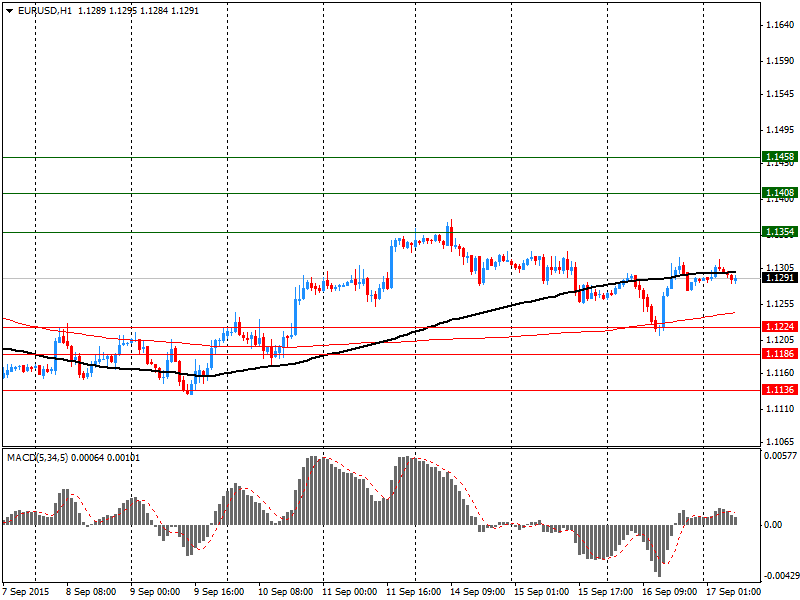Click the current price label 1.1291
Screen dimensions: 800x600
pos(780,278)
